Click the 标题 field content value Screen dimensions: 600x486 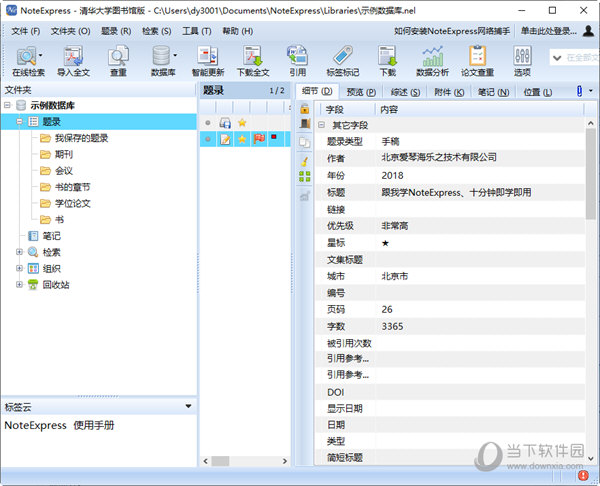[456, 192]
